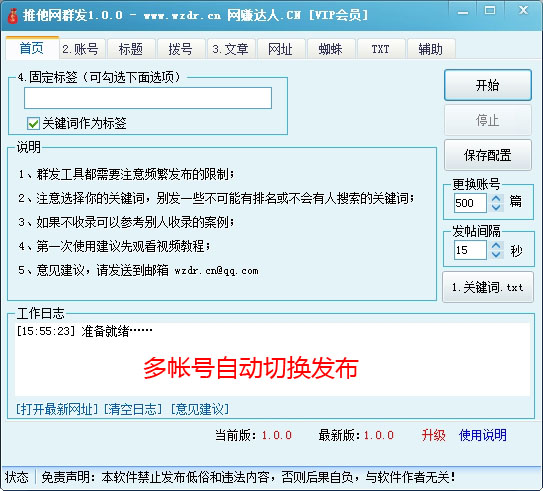Viewport: 543px width, 491px height.
Task: Close the 推他网群发 window
Action: point(523,11)
